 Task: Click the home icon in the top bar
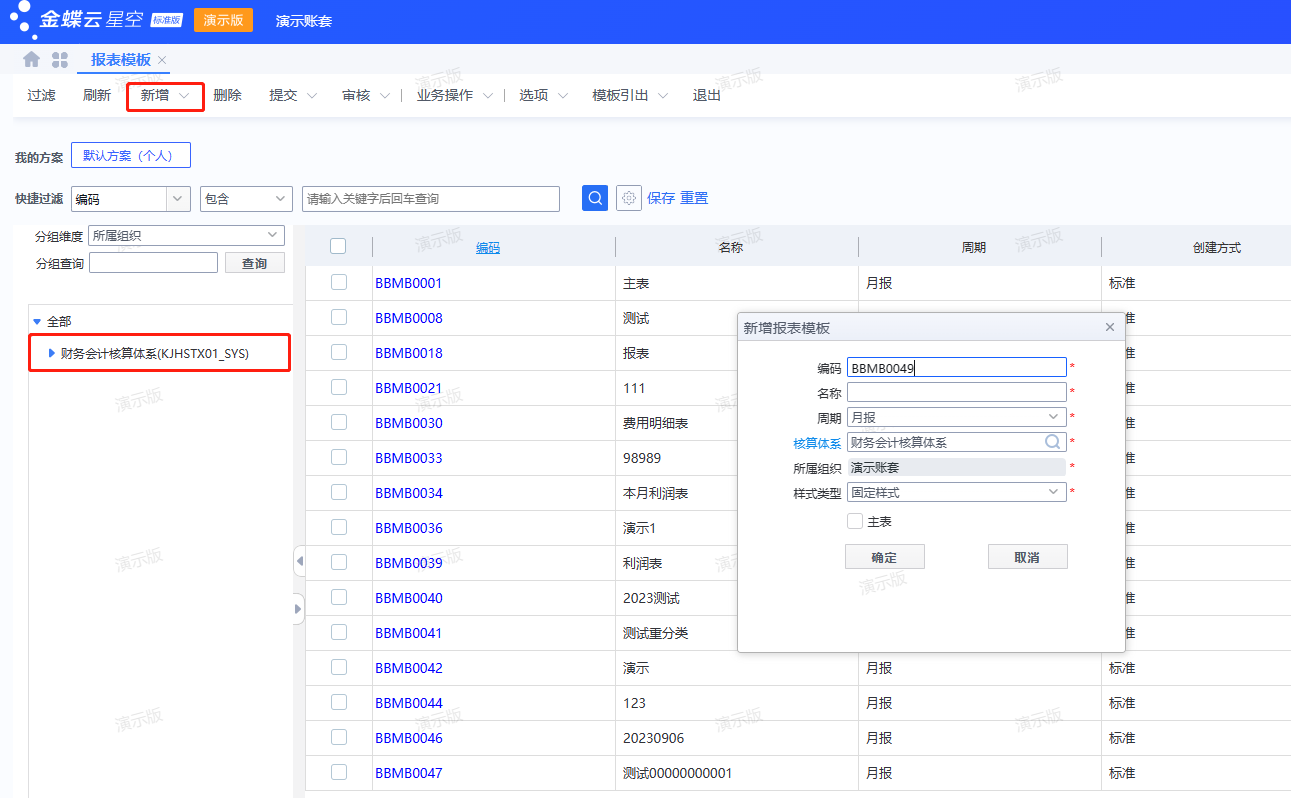point(29,59)
